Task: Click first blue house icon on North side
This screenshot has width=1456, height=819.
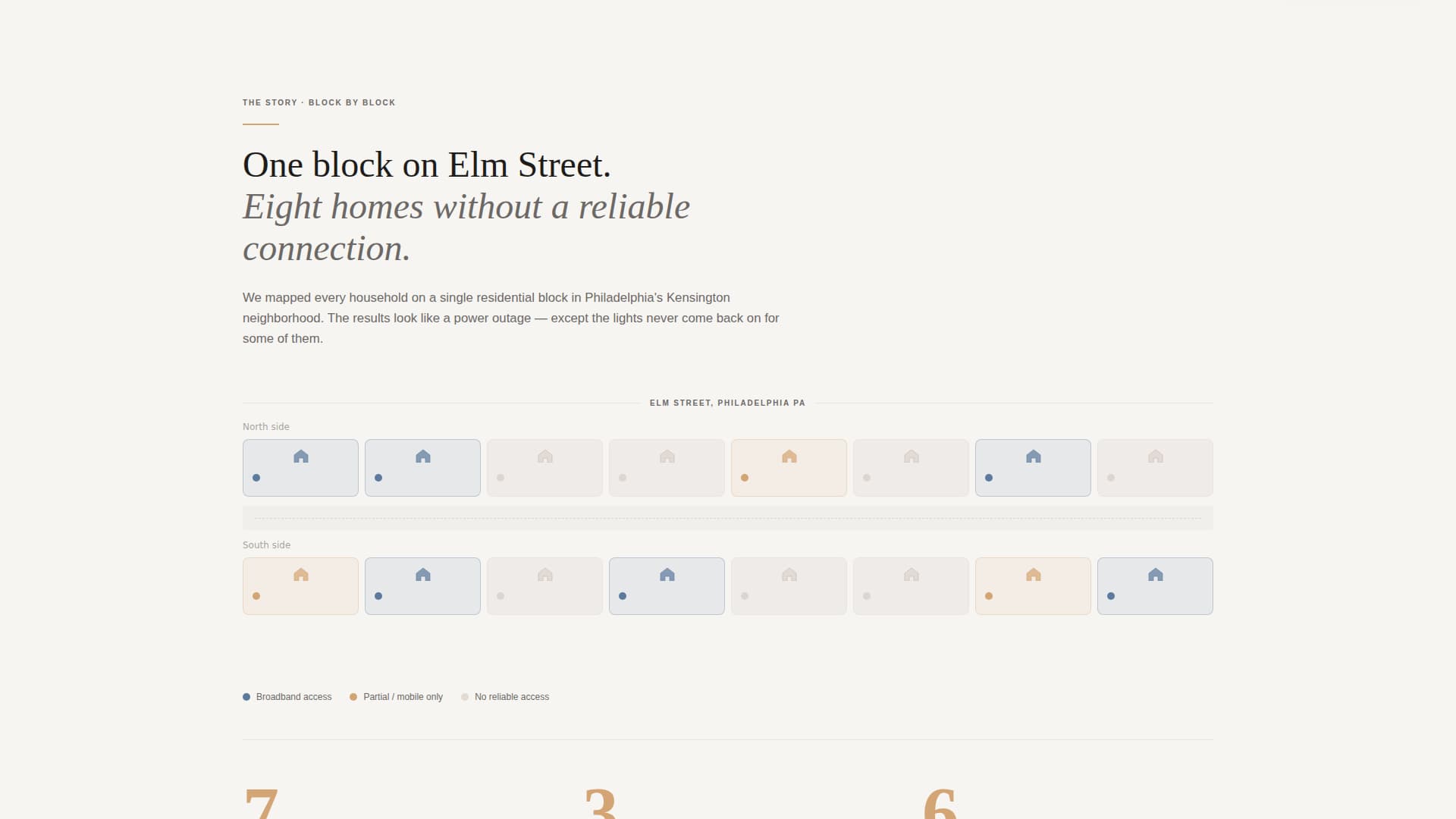Action: point(301,457)
